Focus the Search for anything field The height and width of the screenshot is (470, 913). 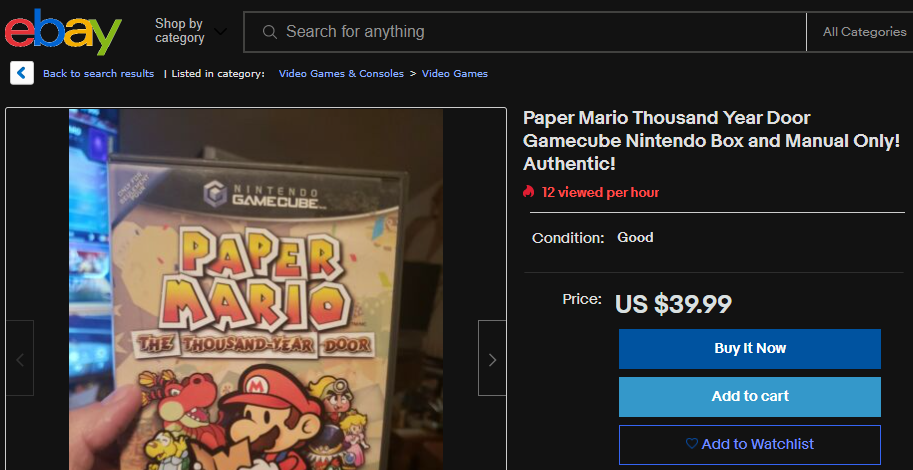coord(530,32)
